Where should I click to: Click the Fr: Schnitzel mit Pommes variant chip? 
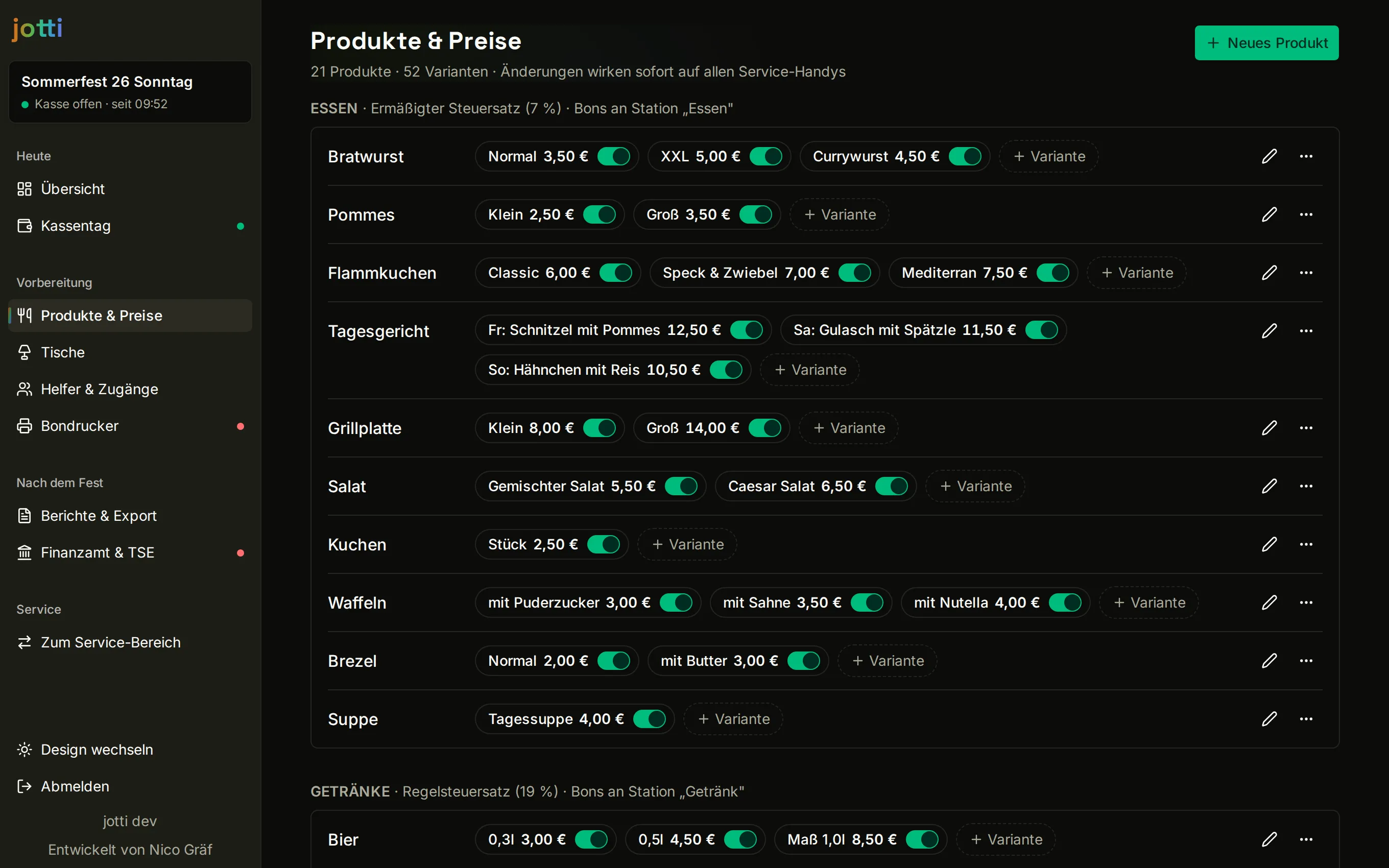pyautogui.click(x=623, y=330)
